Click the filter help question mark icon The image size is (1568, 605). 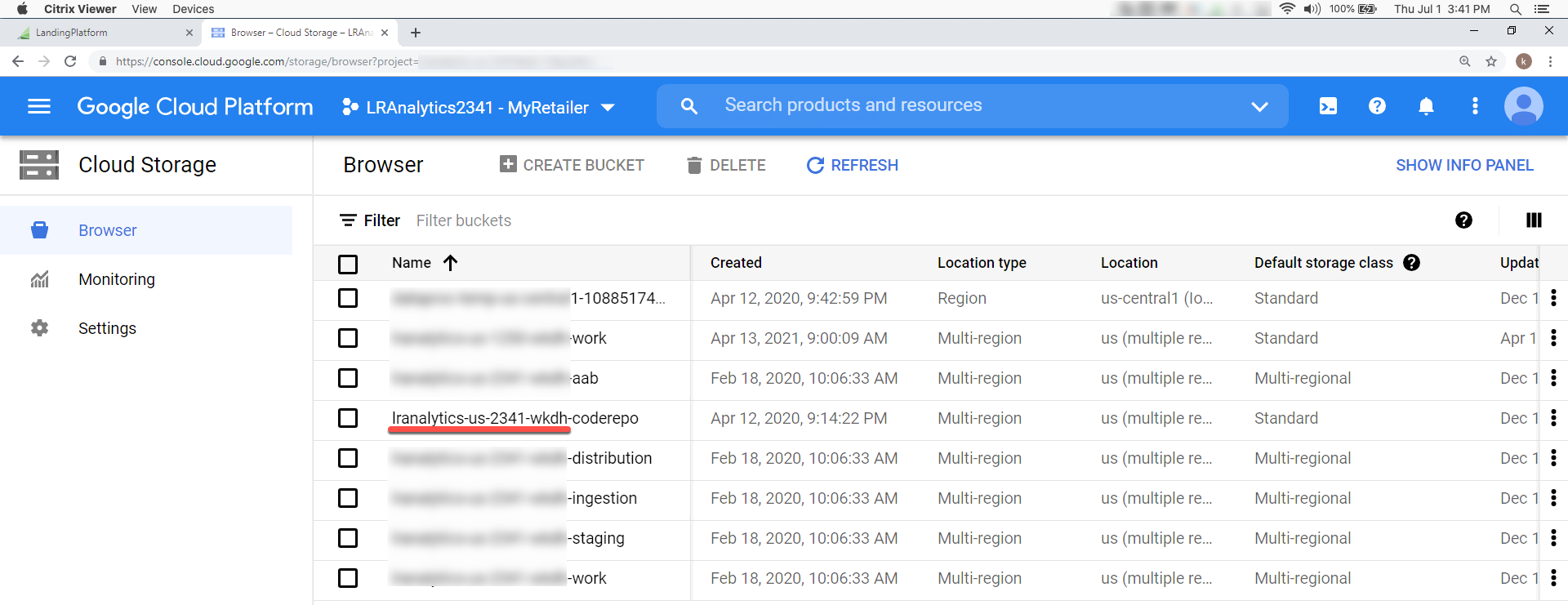click(1463, 220)
